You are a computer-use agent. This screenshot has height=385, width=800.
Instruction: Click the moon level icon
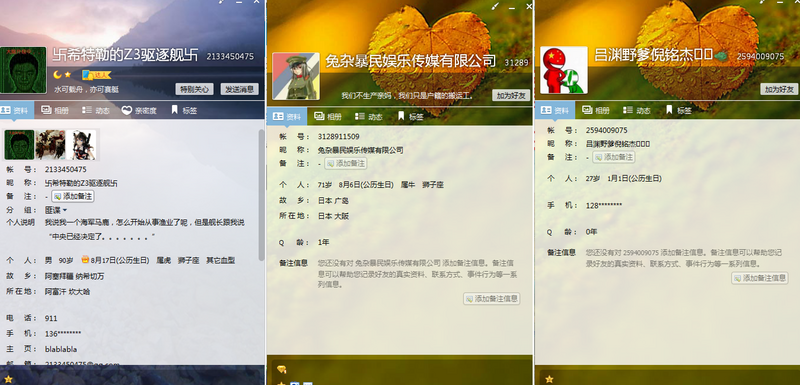(x=58, y=75)
